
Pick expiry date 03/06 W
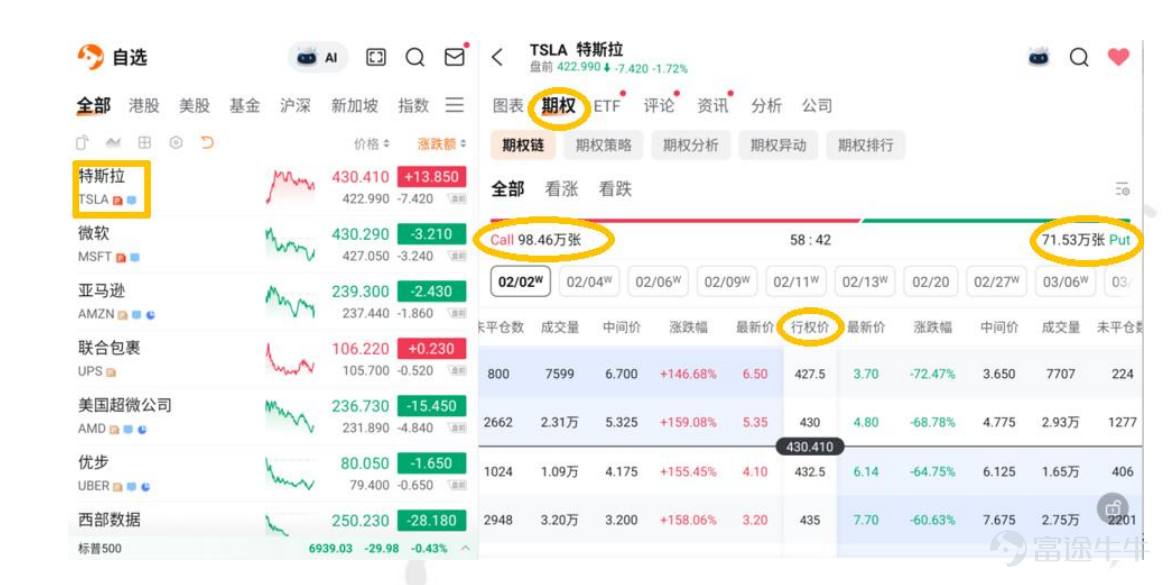click(x=1065, y=282)
